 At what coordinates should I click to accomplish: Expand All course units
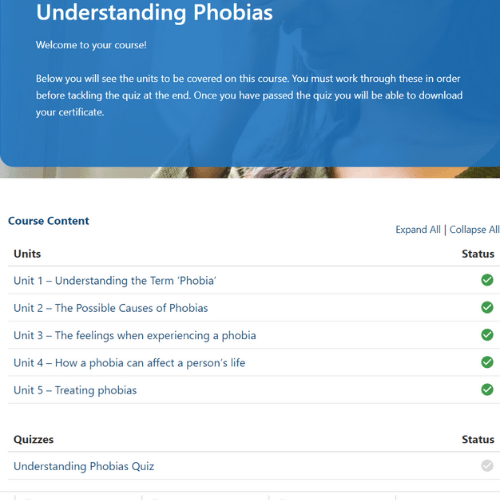point(418,230)
